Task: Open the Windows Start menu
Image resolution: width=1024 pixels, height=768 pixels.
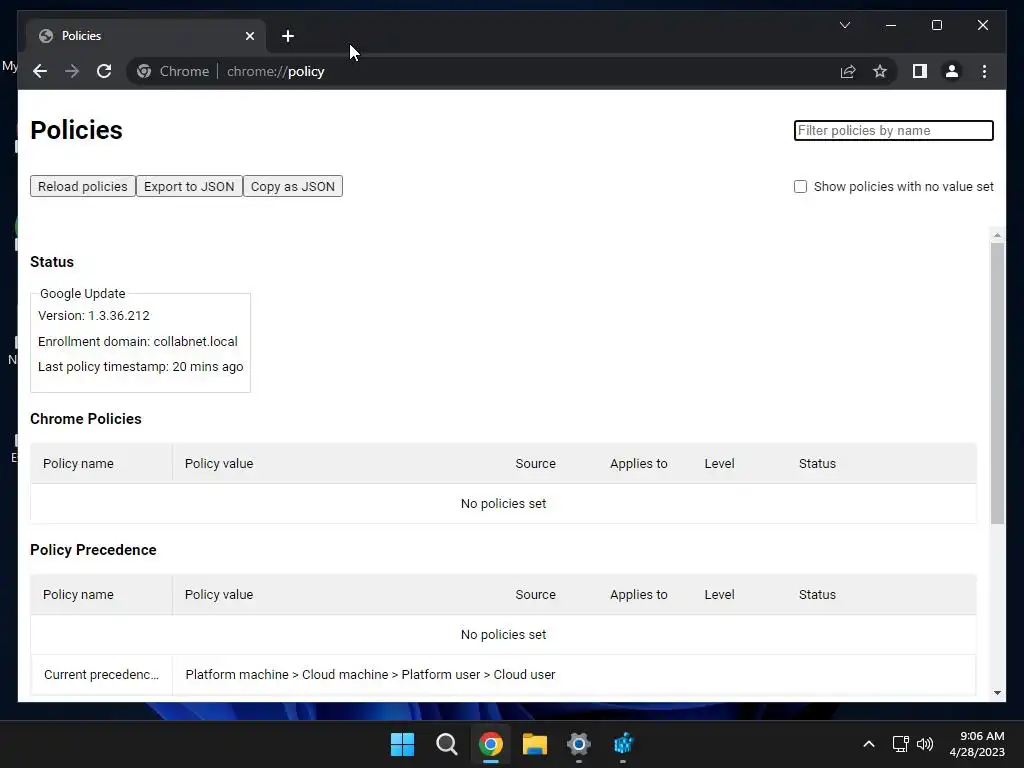Action: [x=402, y=744]
